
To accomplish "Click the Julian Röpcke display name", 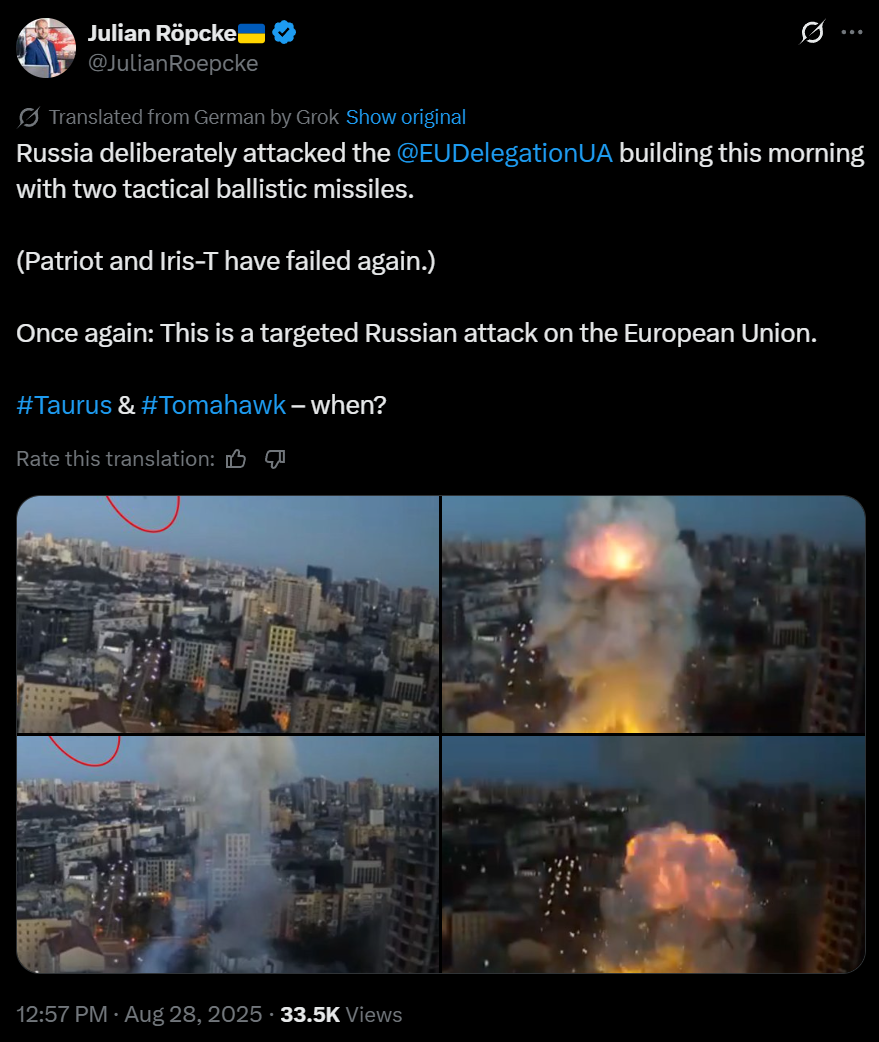I will pyautogui.click(x=162, y=33).
